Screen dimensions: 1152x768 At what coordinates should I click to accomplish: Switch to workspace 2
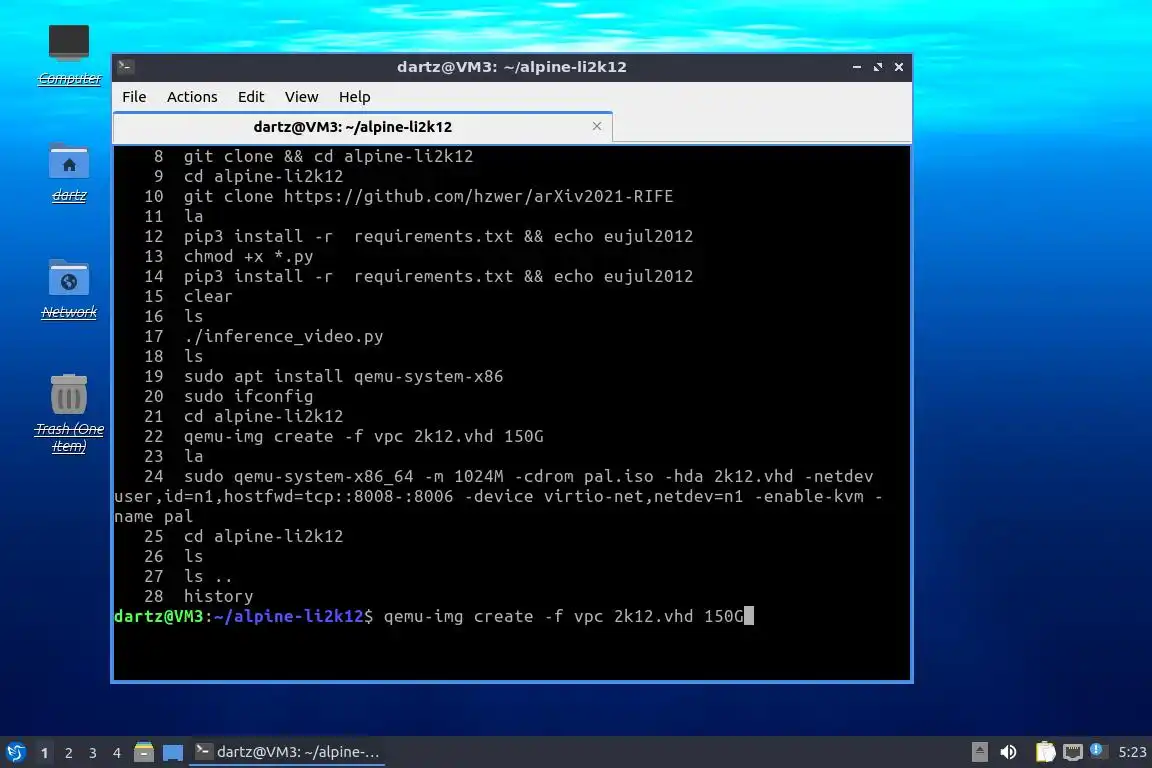(x=68, y=753)
